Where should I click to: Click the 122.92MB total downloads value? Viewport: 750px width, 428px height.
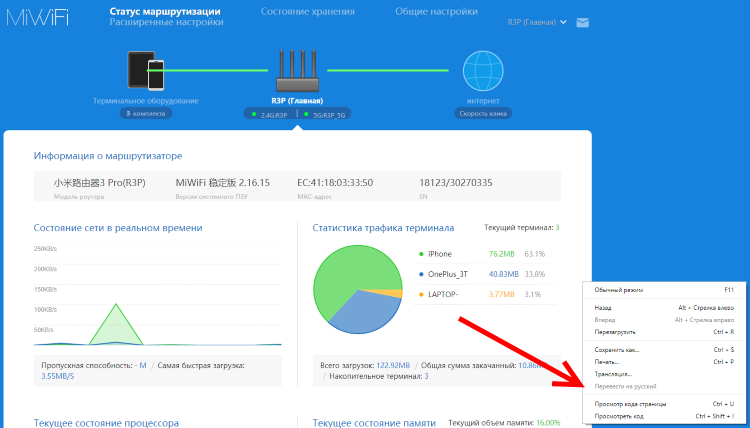tap(393, 365)
